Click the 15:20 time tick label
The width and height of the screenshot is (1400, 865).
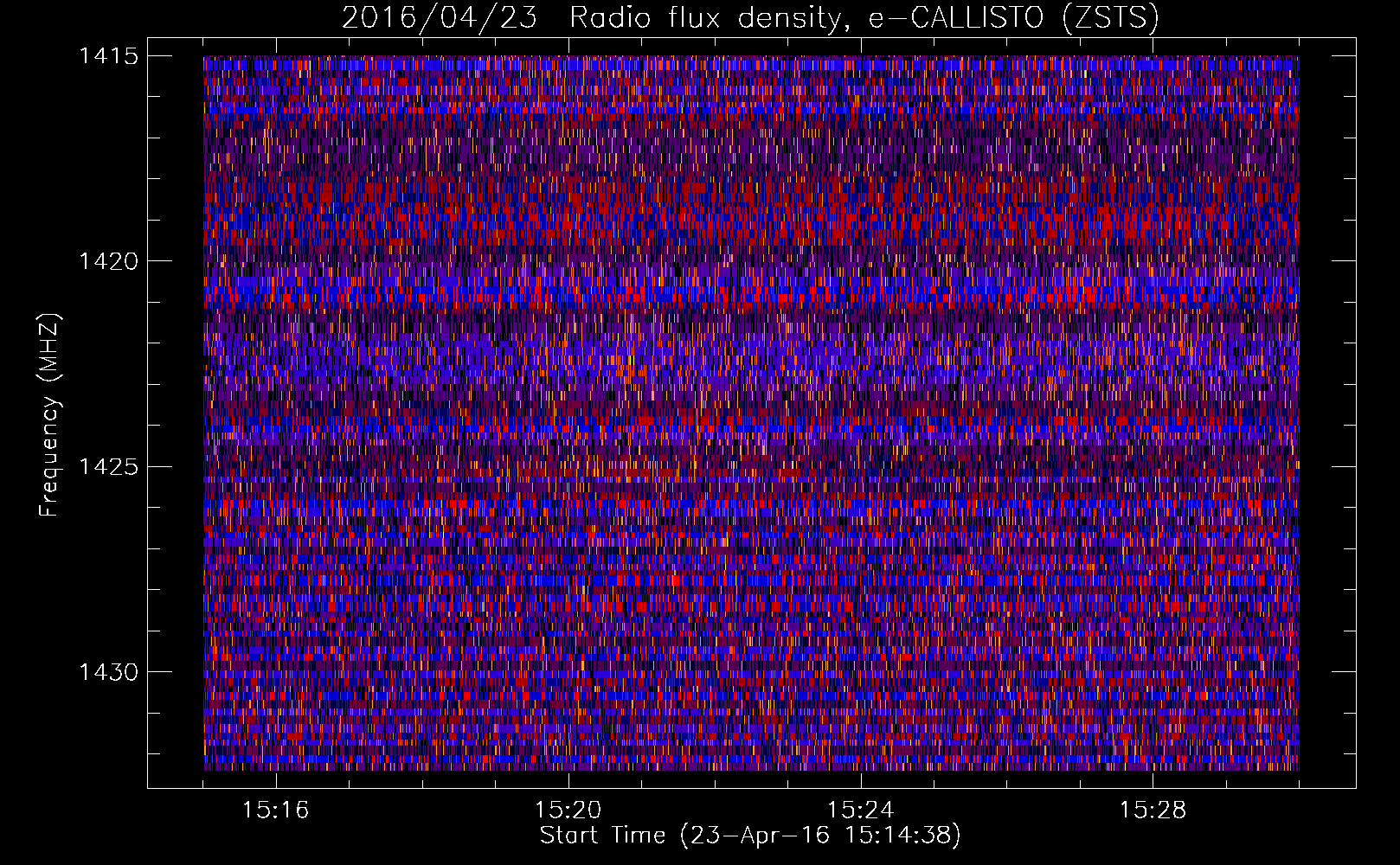568,811
